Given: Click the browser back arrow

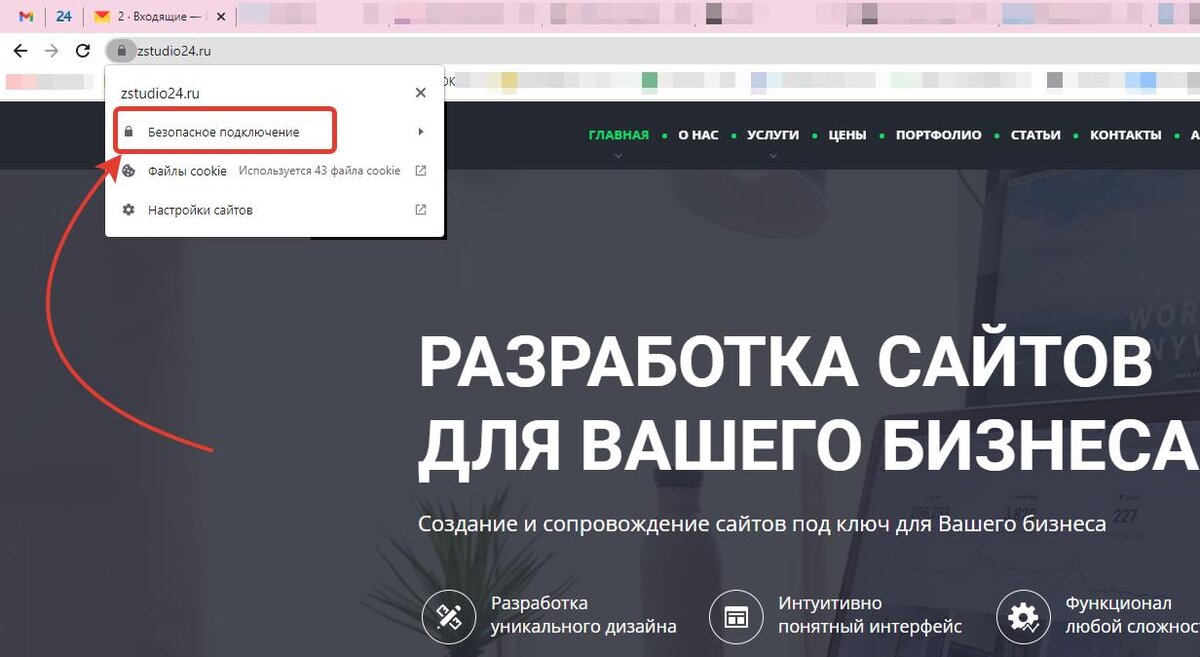Looking at the screenshot, I should [20, 50].
